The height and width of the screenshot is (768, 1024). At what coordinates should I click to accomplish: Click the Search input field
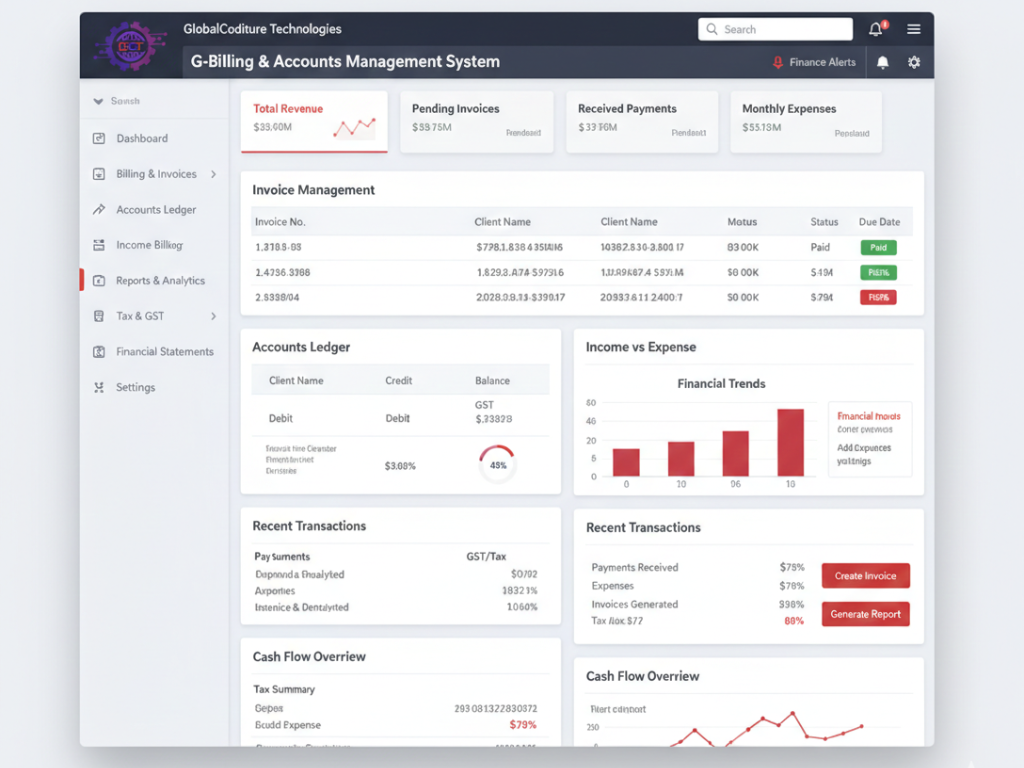pyautogui.click(x=775, y=29)
